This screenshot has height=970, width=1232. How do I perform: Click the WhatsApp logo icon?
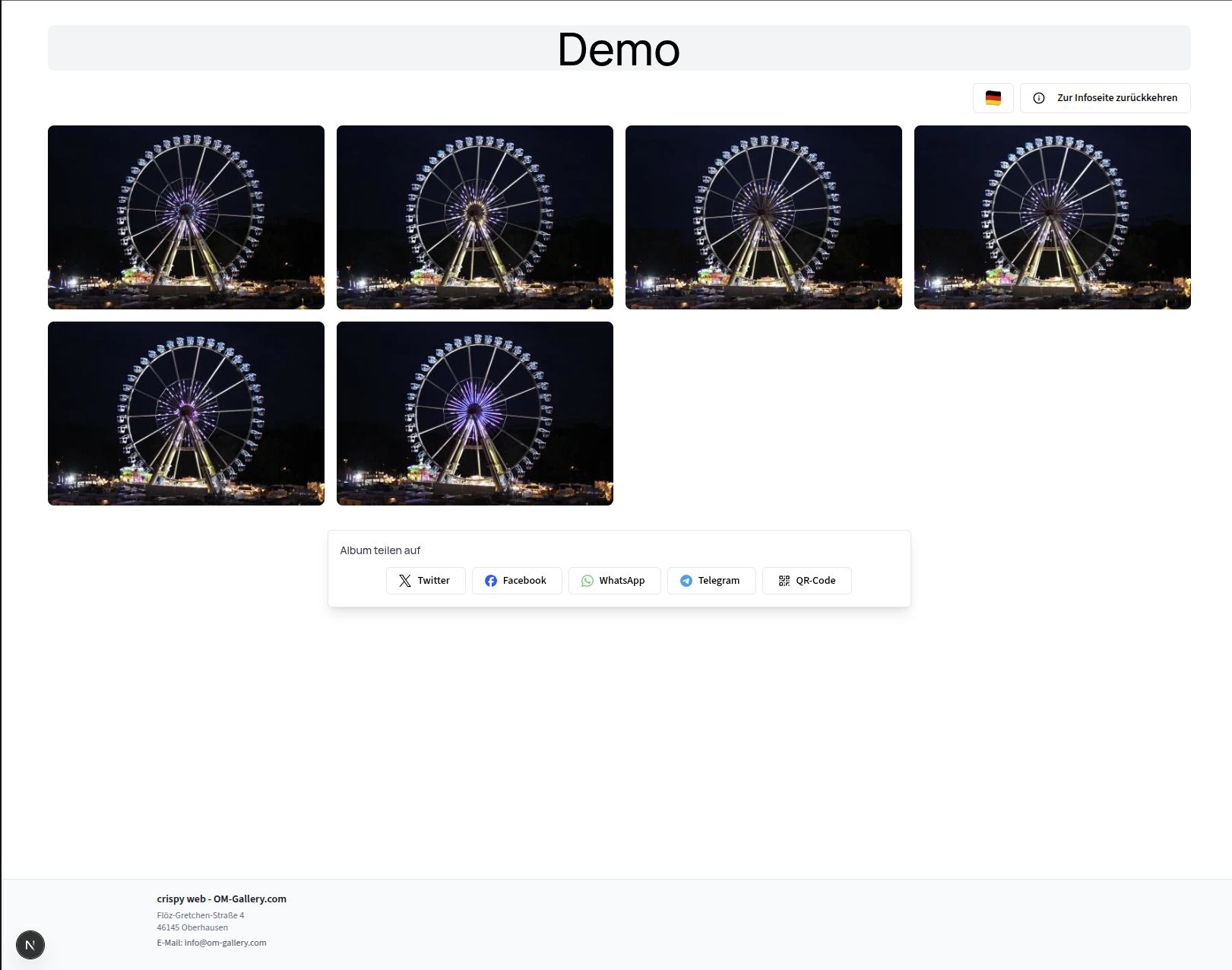point(587,581)
